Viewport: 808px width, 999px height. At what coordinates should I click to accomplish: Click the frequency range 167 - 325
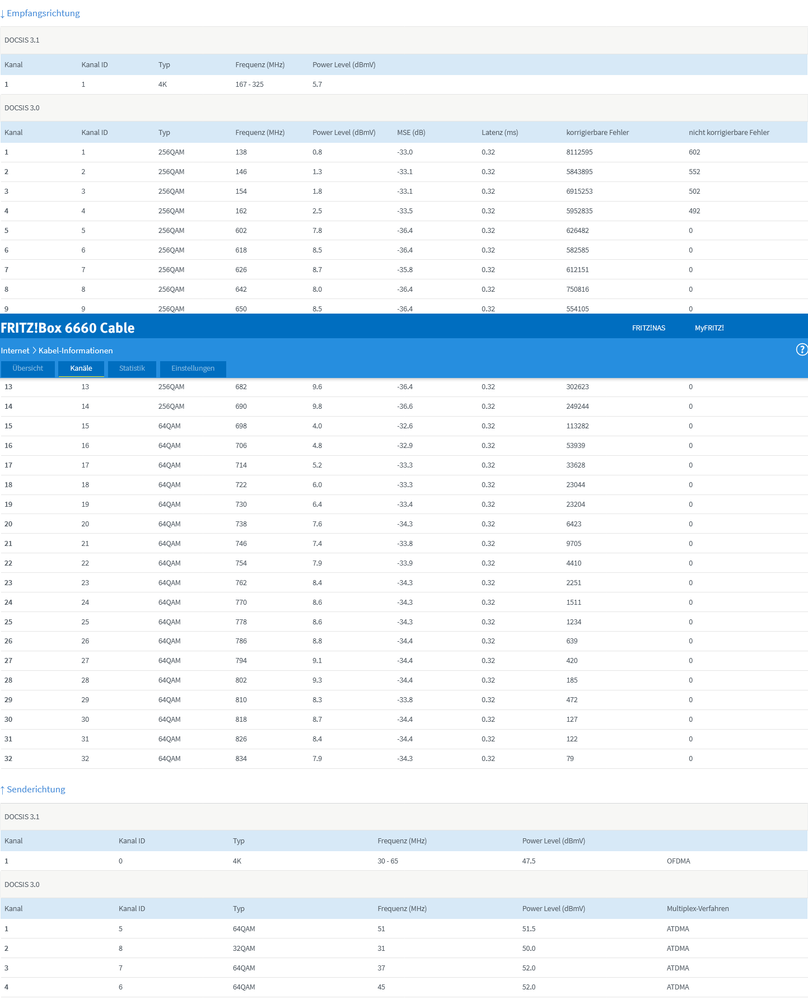(x=249, y=84)
